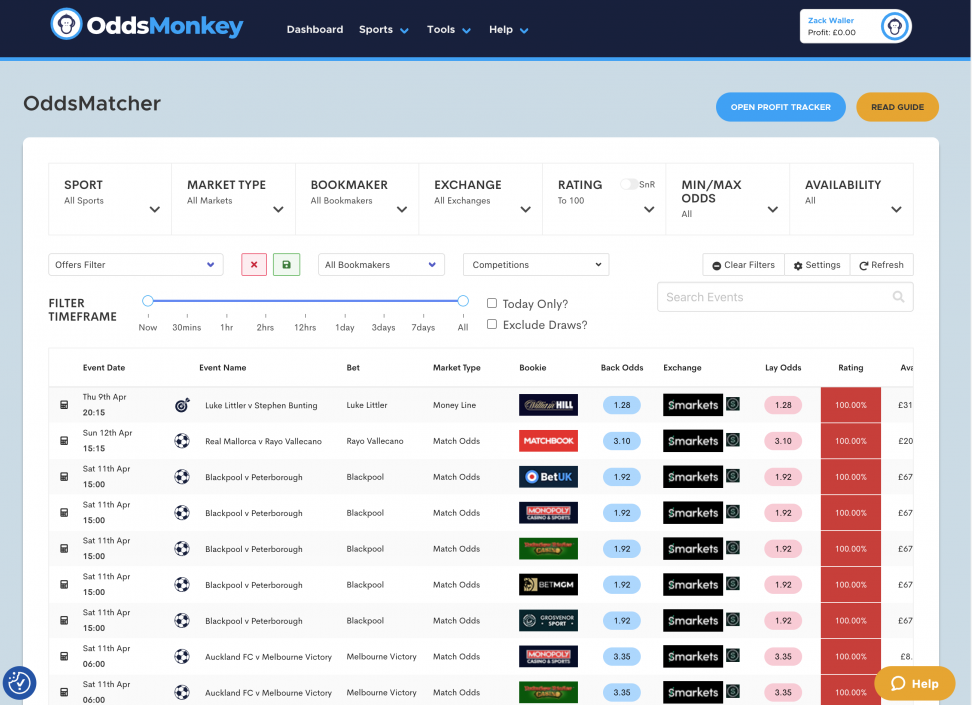Click football icon beside Real Mallorca match

[182, 441]
